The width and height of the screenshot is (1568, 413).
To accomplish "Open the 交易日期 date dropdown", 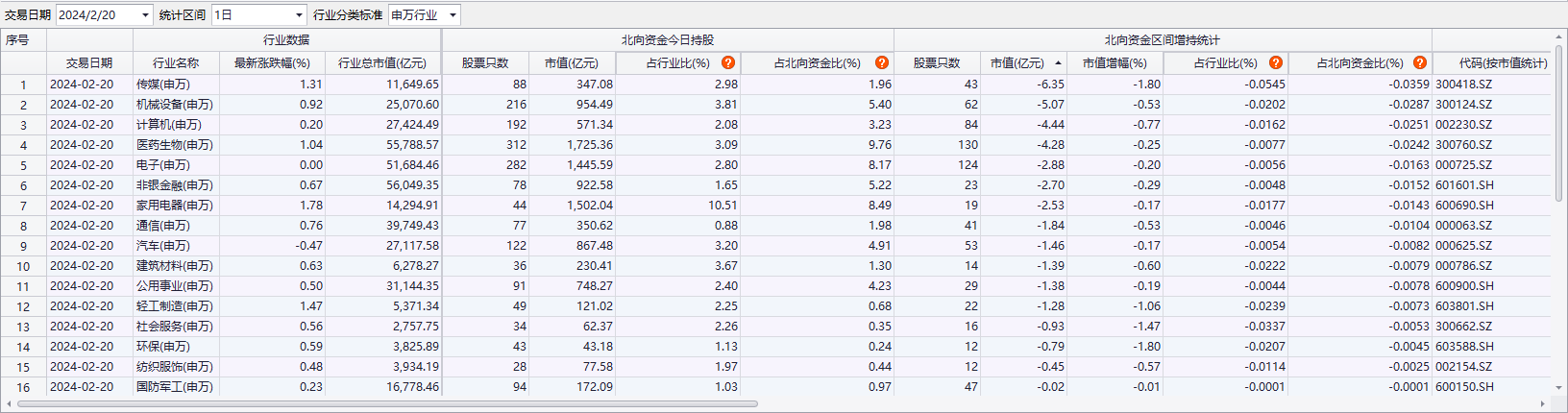I will click(x=145, y=15).
